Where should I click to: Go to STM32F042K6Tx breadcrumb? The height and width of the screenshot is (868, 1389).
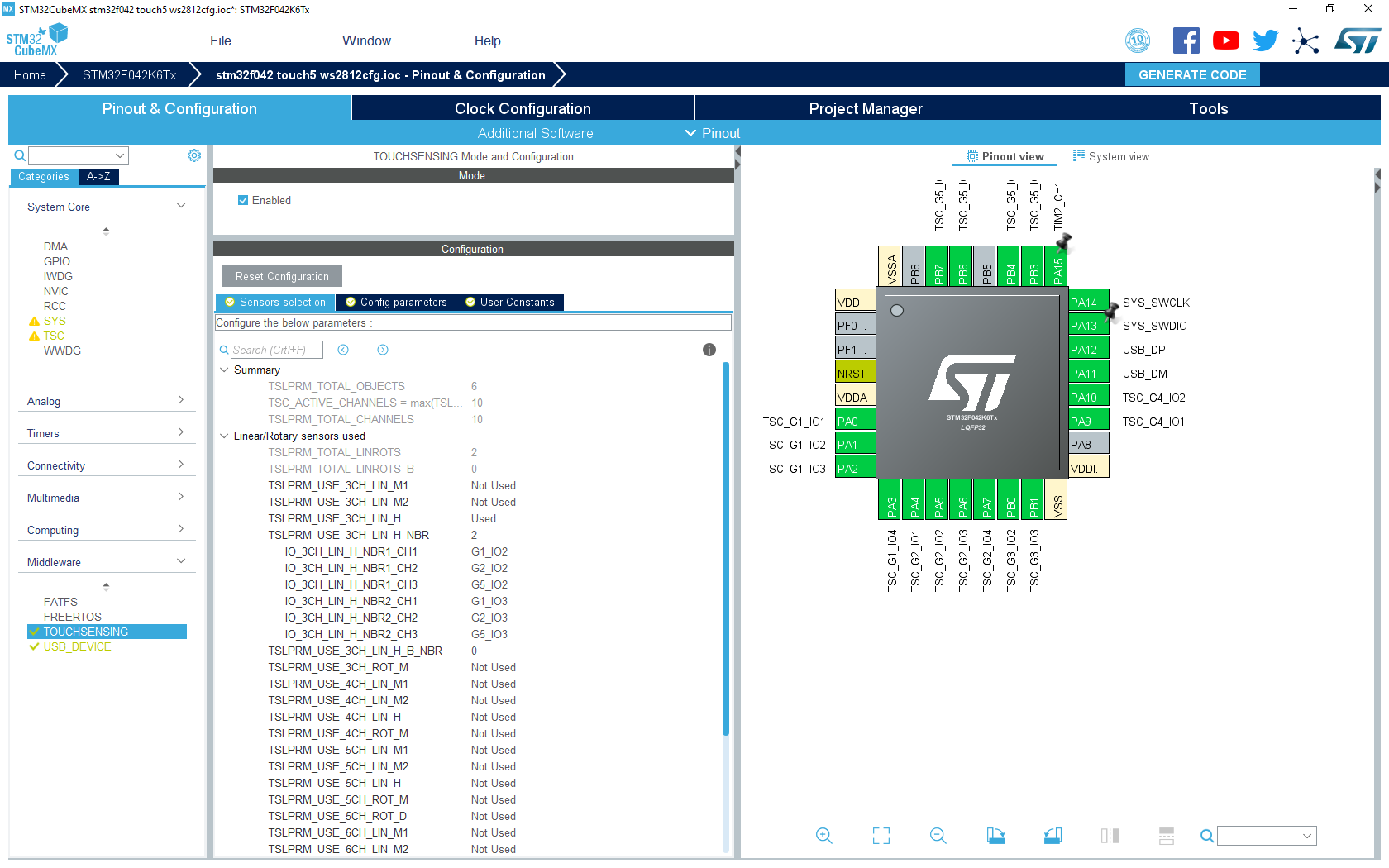pyautogui.click(x=130, y=74)
